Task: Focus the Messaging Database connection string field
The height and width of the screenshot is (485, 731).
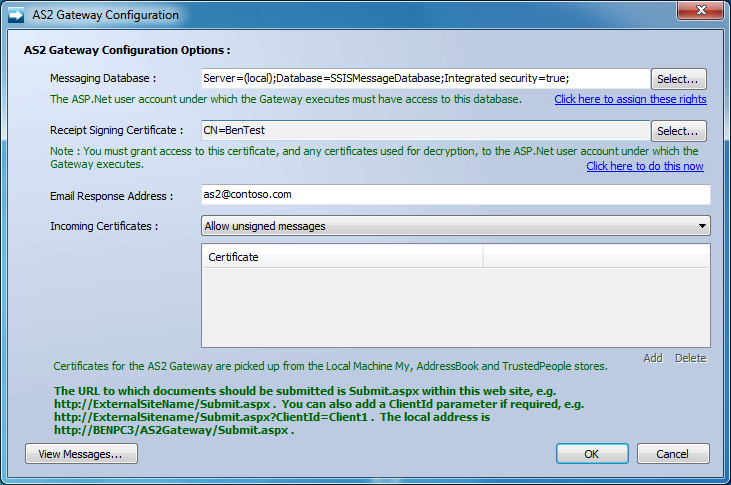Action: coord(426,78)
